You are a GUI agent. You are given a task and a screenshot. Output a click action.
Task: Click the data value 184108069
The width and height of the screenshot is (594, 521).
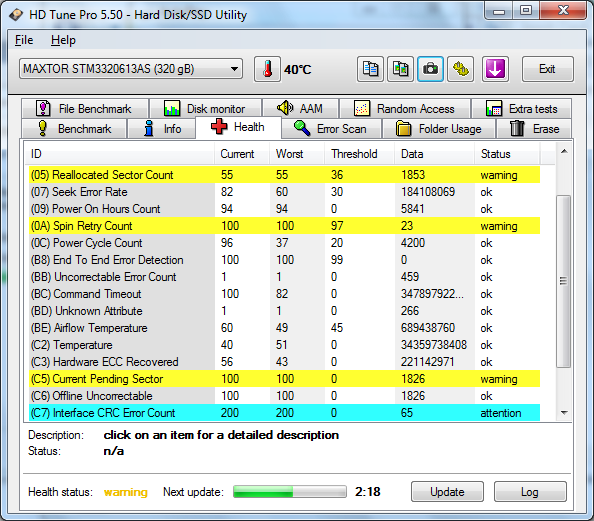[x=428, y=192]
